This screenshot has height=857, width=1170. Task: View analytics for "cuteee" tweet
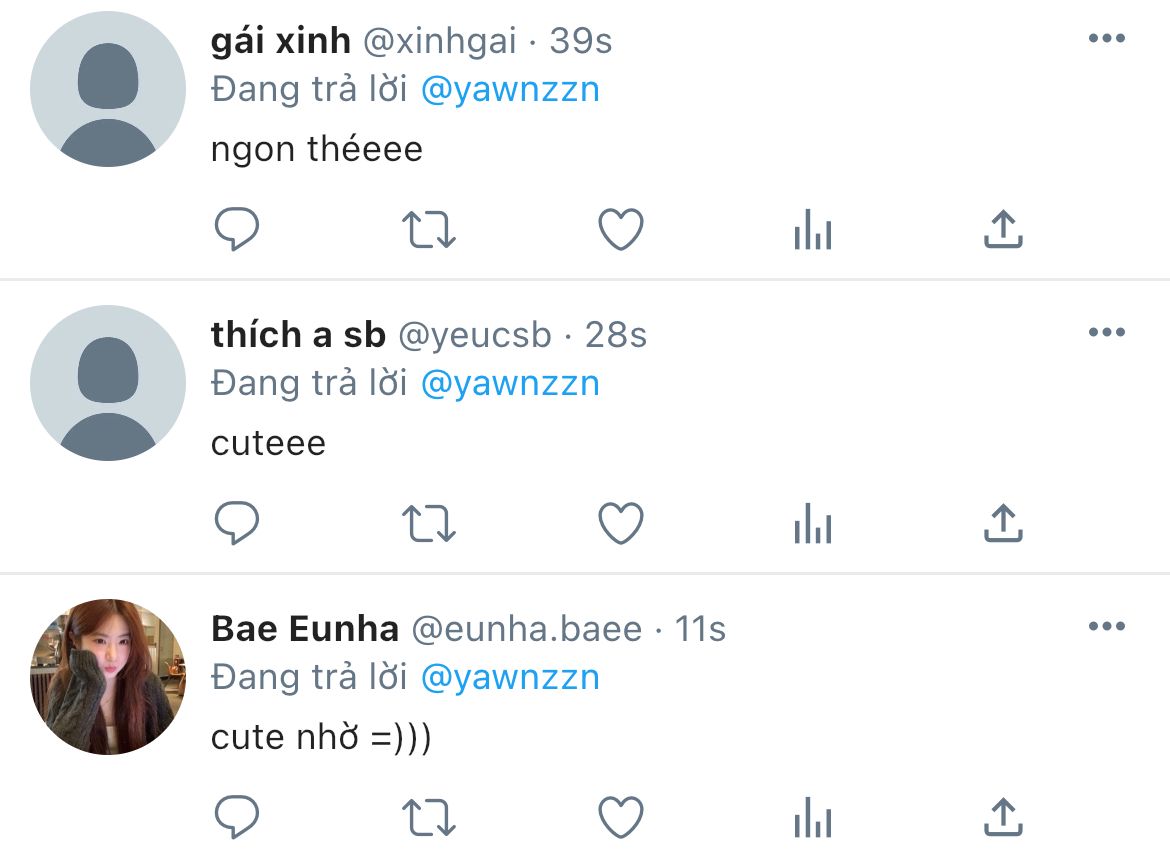[813, 523]
